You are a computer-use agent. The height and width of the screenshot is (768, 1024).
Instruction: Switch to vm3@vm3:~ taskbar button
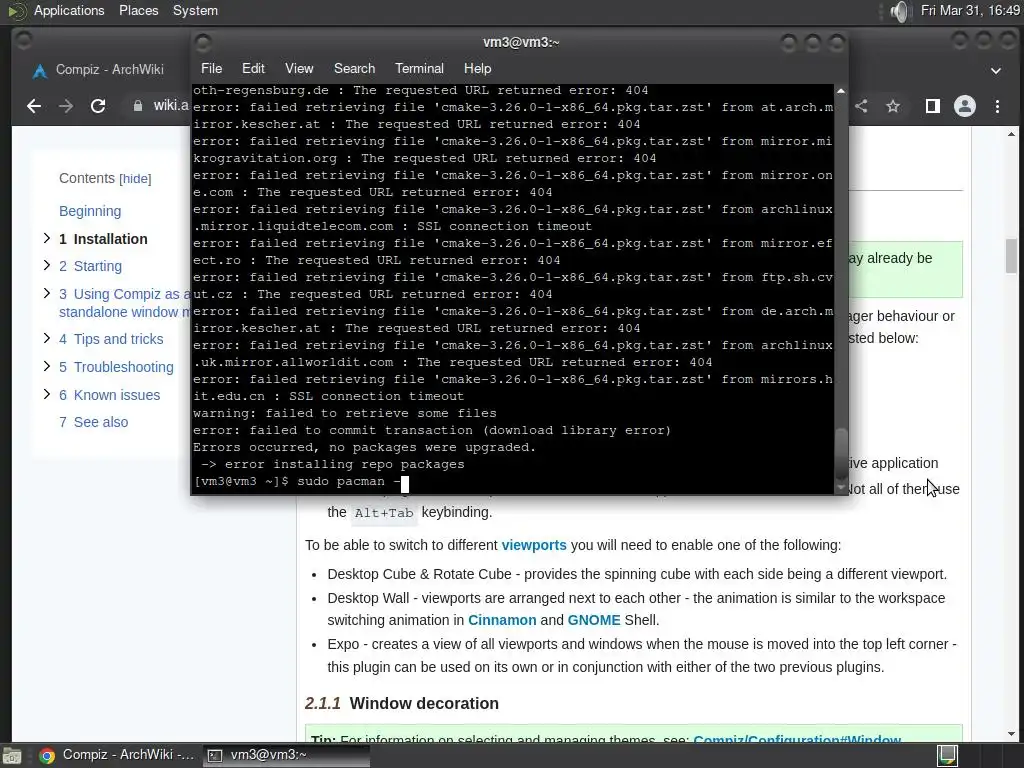pos(286,756)
